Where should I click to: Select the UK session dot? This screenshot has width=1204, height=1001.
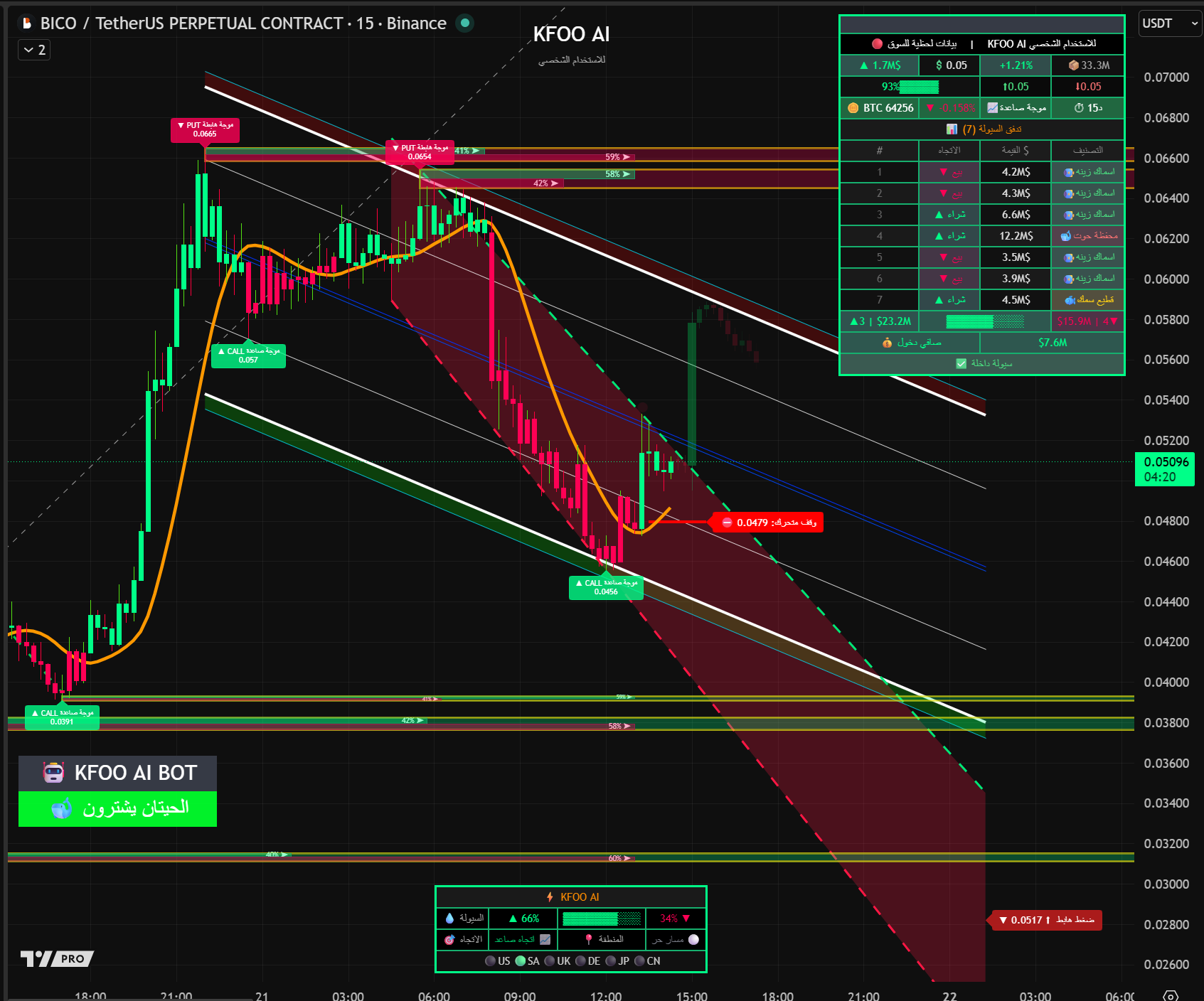(550, 961)
